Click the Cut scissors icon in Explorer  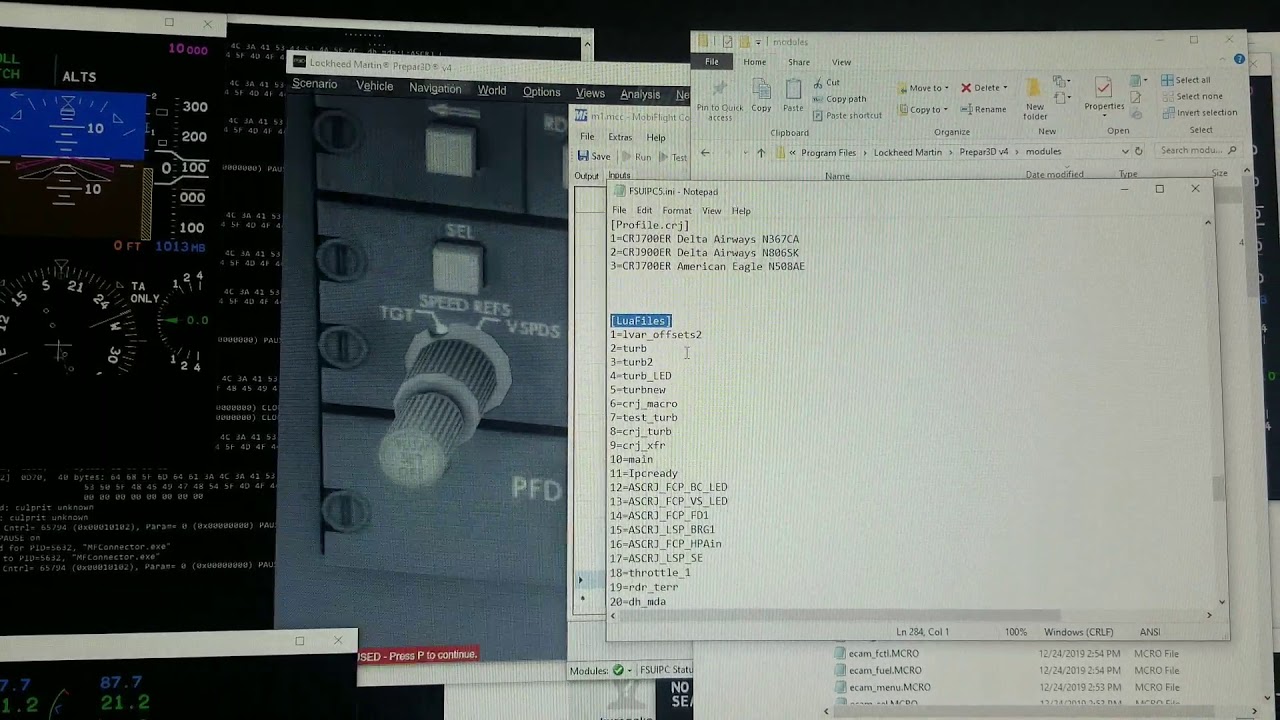point(818,83)
